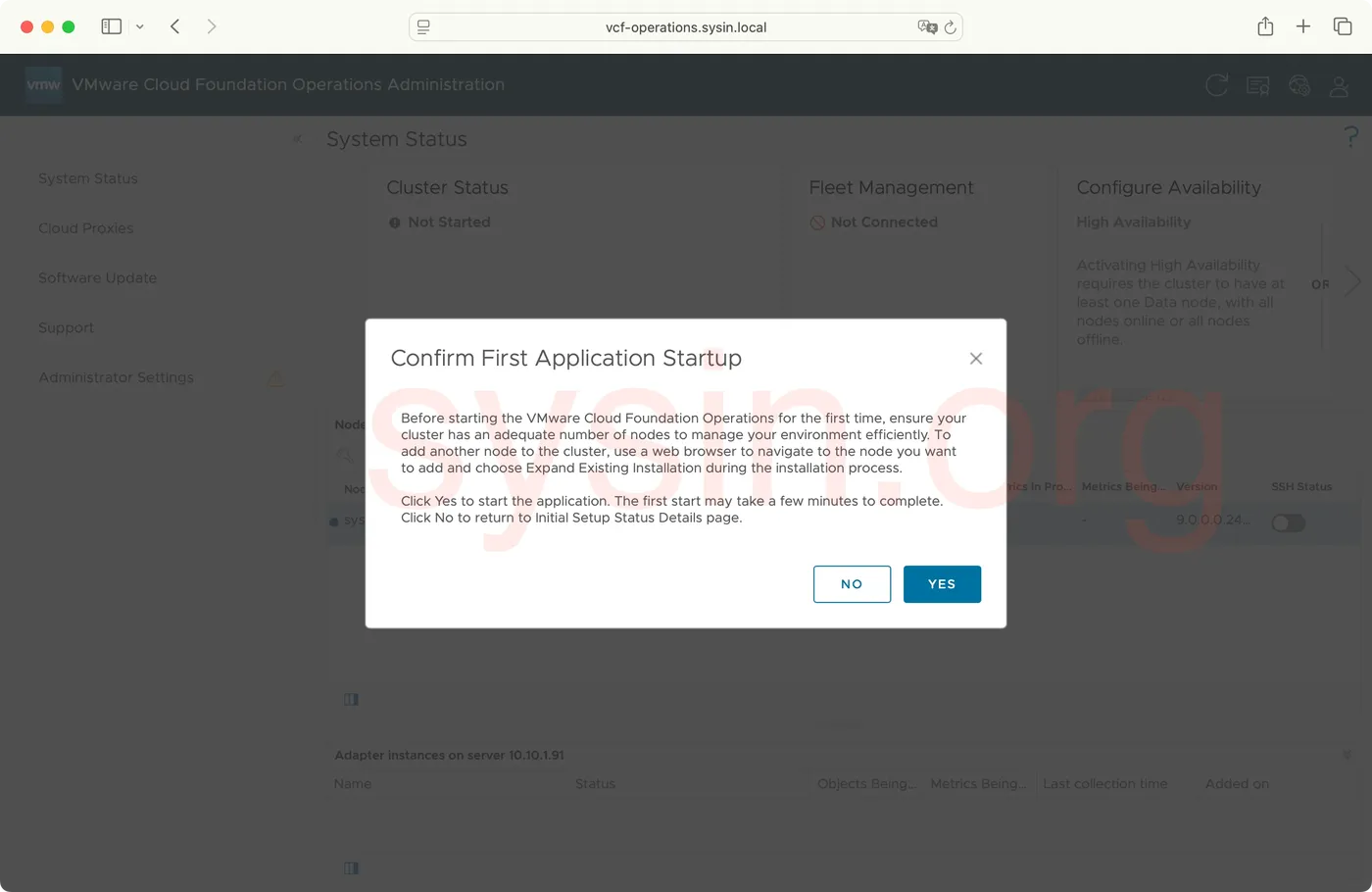Open new tab with plus icon
The width and height of the screenshot is (1372, 892).
(x=1303, y=26)
